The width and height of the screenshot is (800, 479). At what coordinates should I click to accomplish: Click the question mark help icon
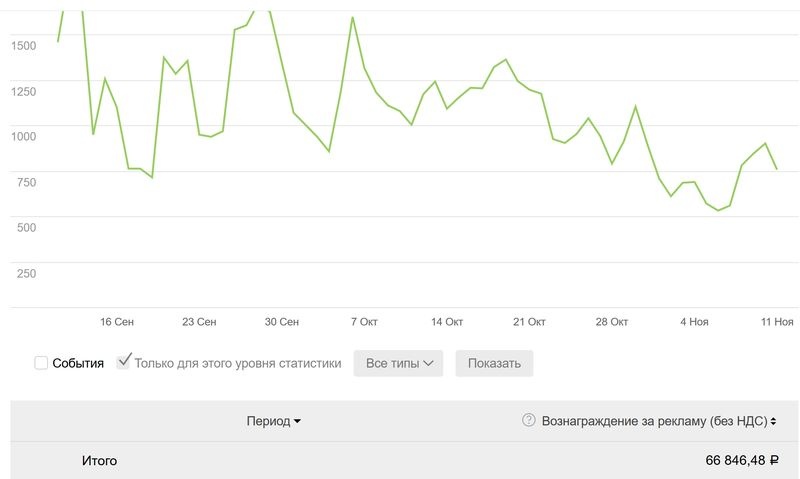click(529, 421)
